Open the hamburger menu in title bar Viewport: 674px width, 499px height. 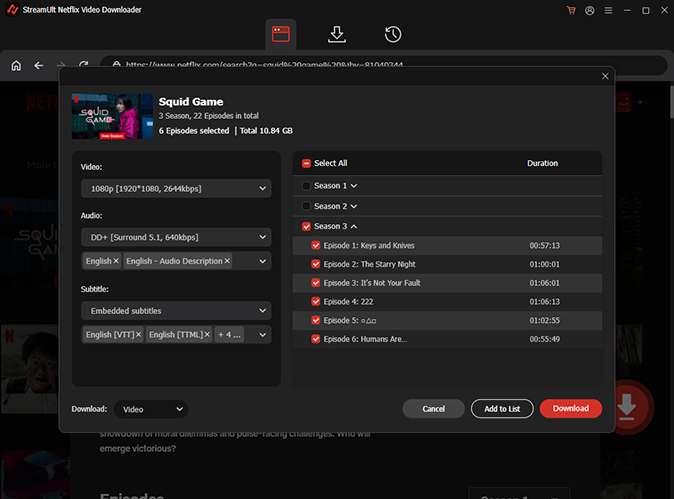click(608, 10)
